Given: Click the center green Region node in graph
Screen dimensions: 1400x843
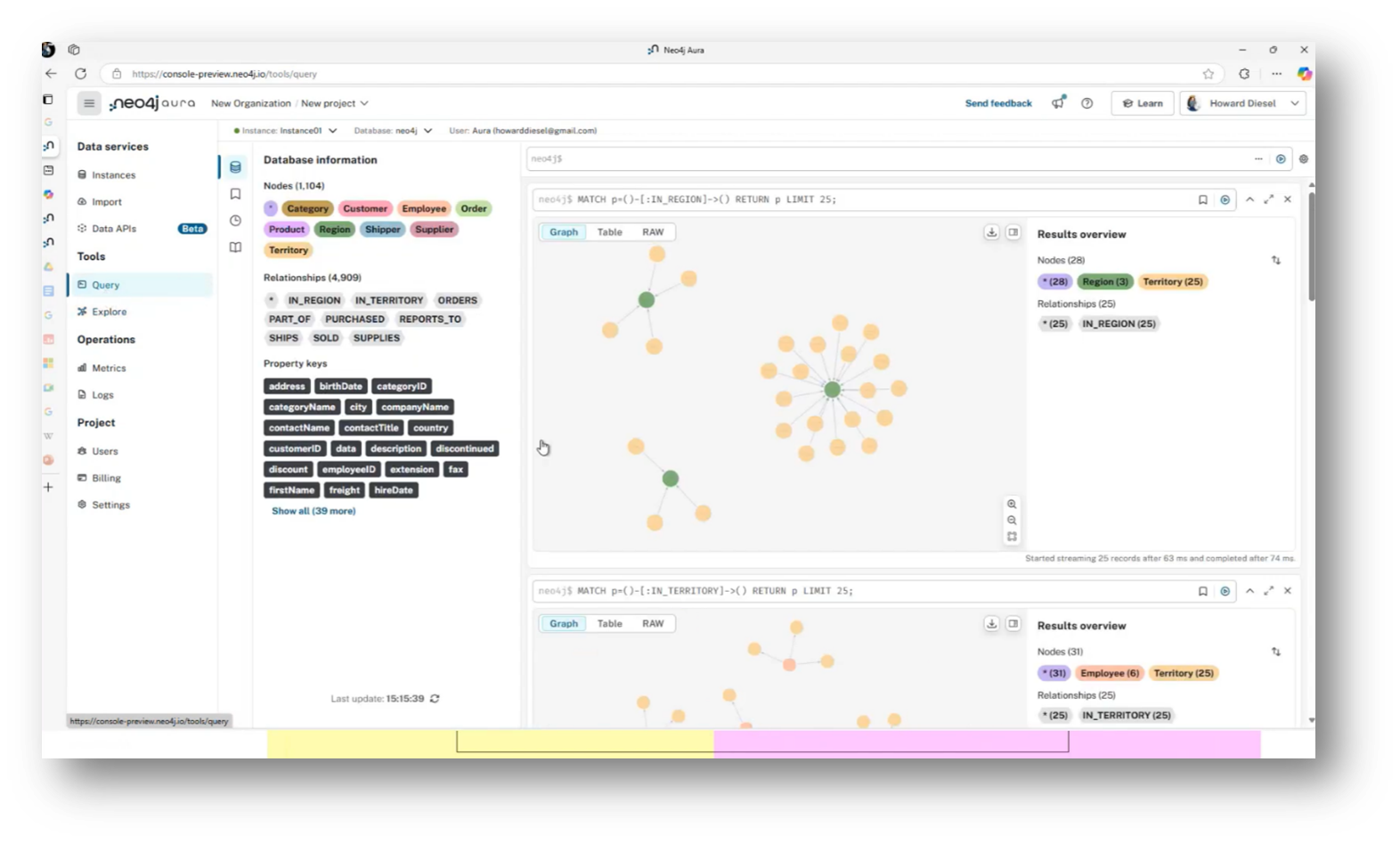Looking at the screenshot, I should click(832, 390).
